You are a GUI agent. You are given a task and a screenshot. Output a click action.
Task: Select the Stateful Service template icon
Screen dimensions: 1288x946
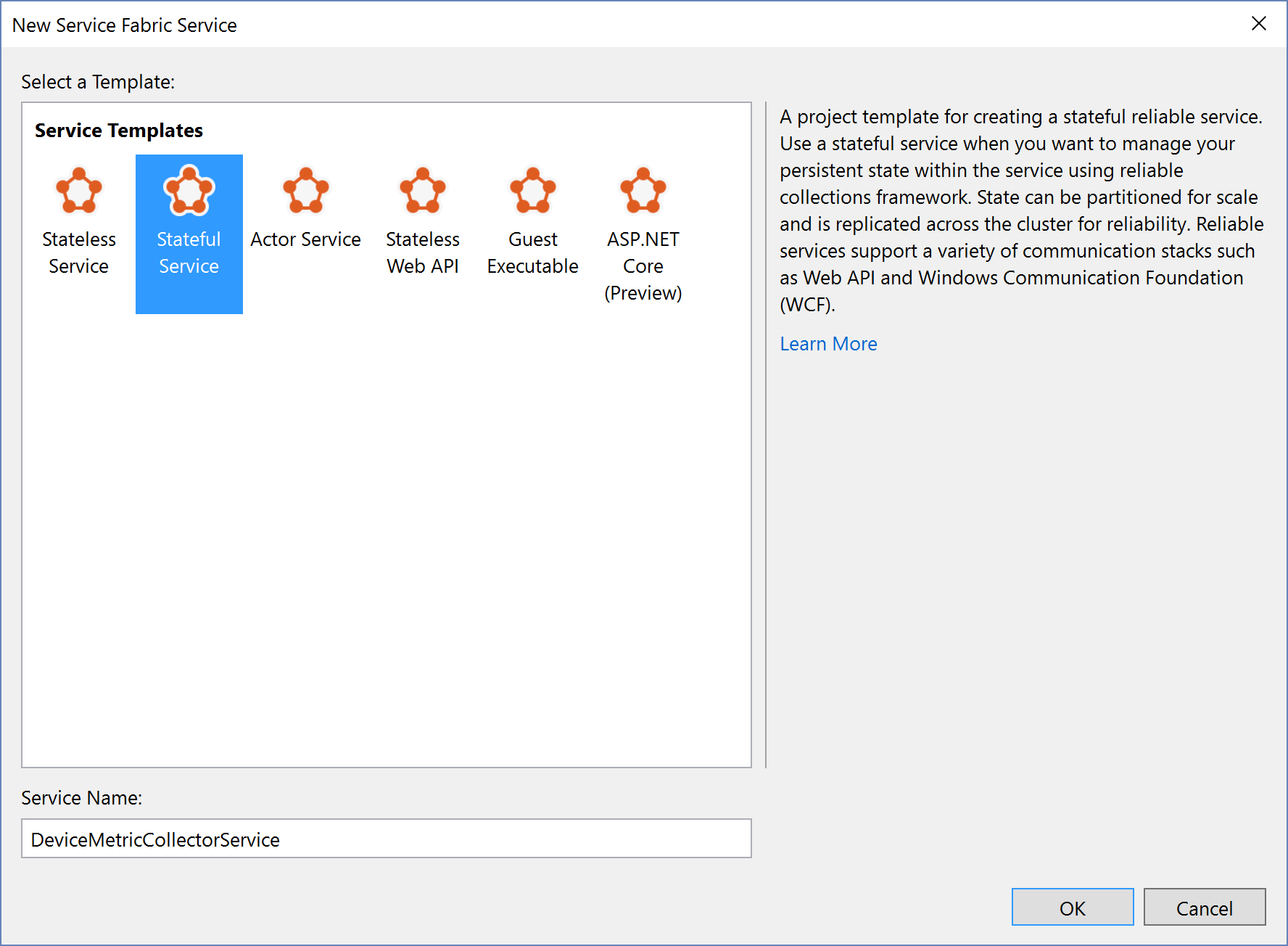[189, 191]
